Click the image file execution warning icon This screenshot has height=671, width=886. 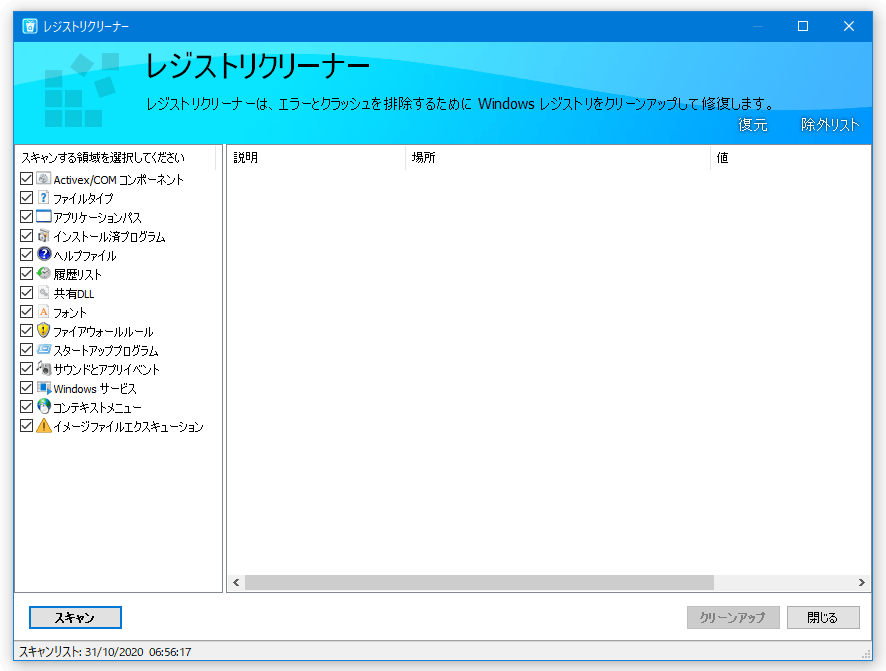(x=44, y=425)
